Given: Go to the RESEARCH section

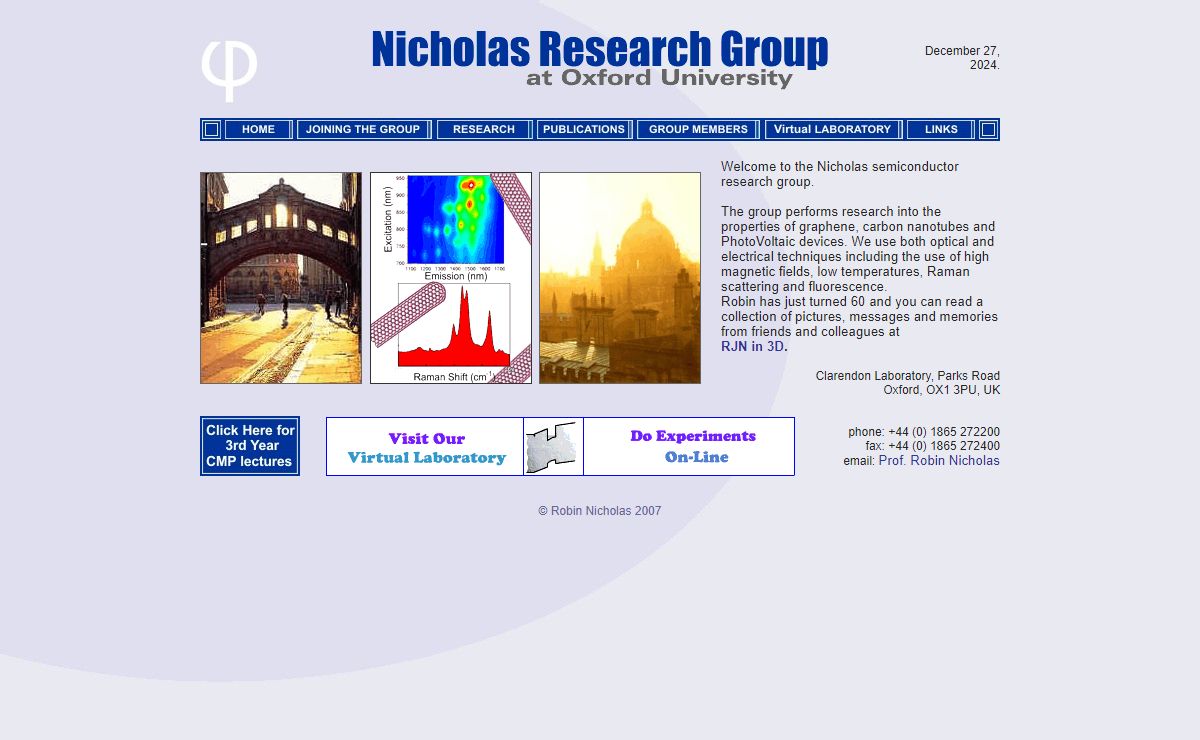Looking at the screenshot, I should click(484, 129).
